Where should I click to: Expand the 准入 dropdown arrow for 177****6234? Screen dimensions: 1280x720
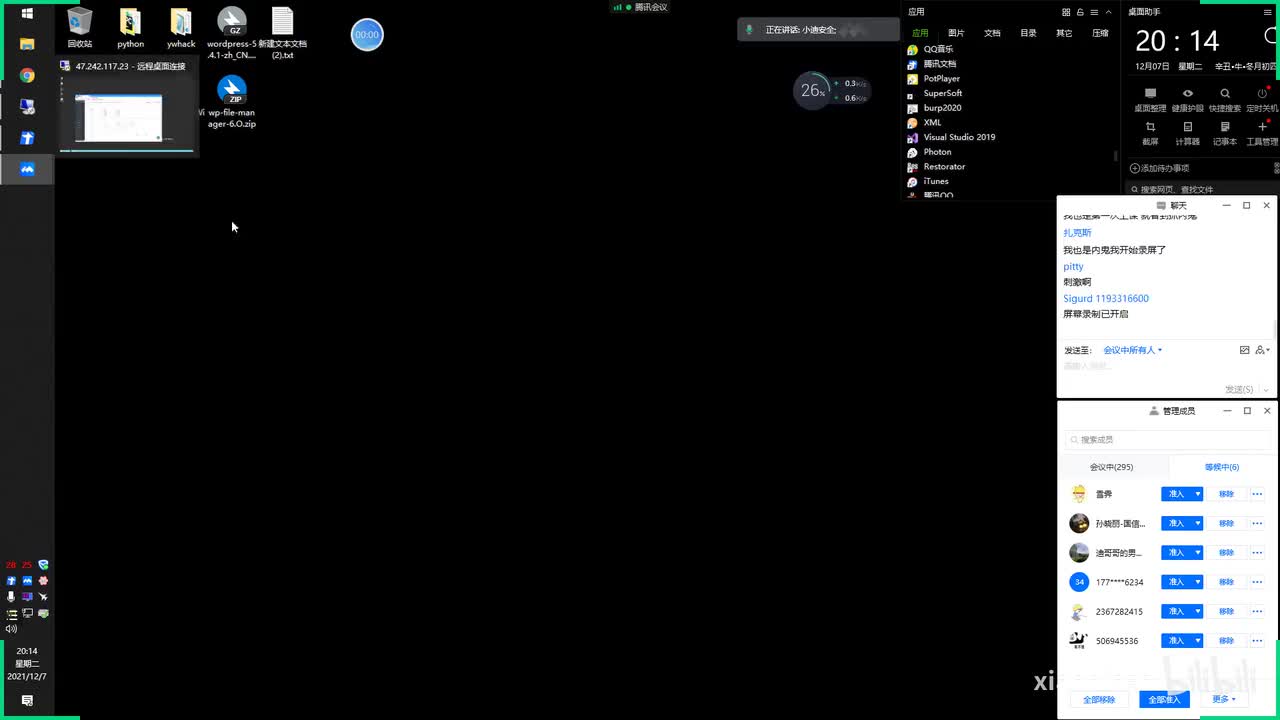coord(1198,582)
